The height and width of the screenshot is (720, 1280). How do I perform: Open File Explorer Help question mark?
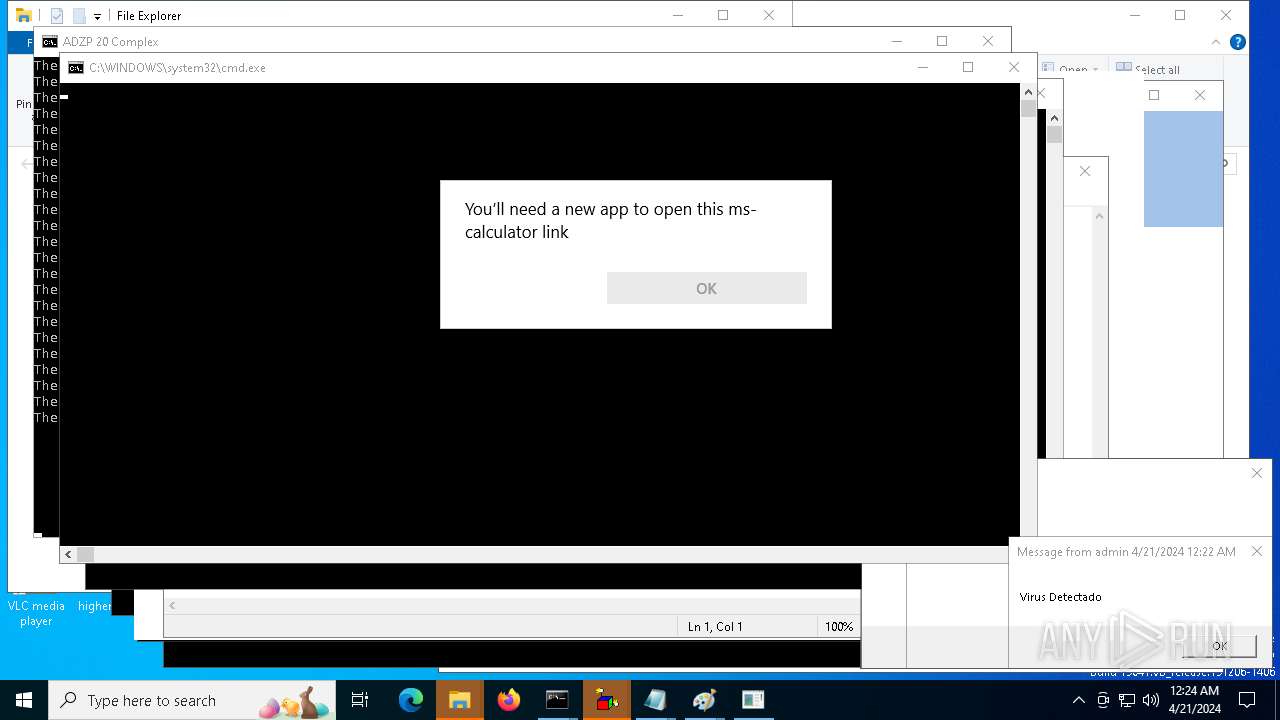(x=1237, y=42)
